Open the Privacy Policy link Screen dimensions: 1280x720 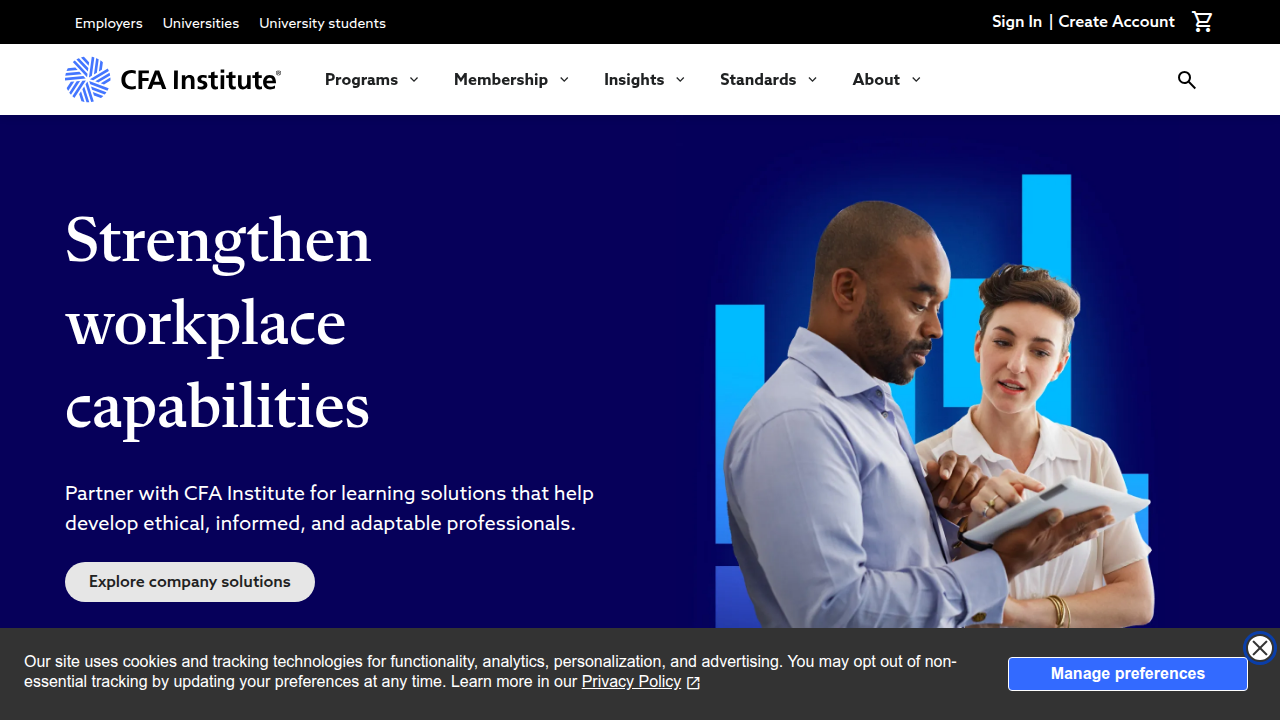631,682
